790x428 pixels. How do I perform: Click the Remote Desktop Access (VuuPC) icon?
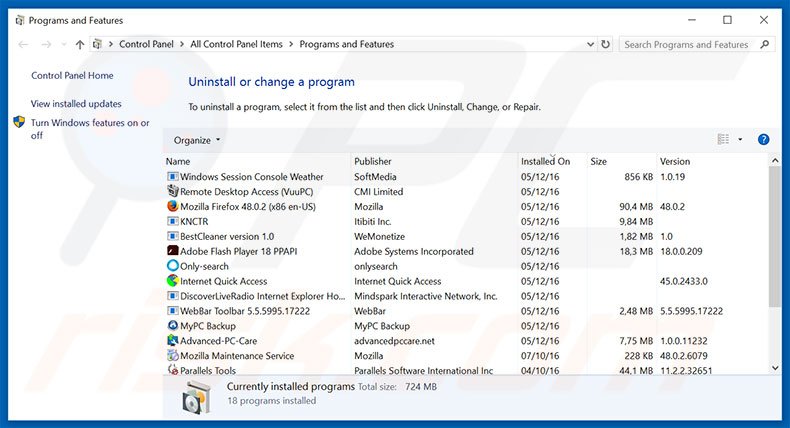click(172, 192)
